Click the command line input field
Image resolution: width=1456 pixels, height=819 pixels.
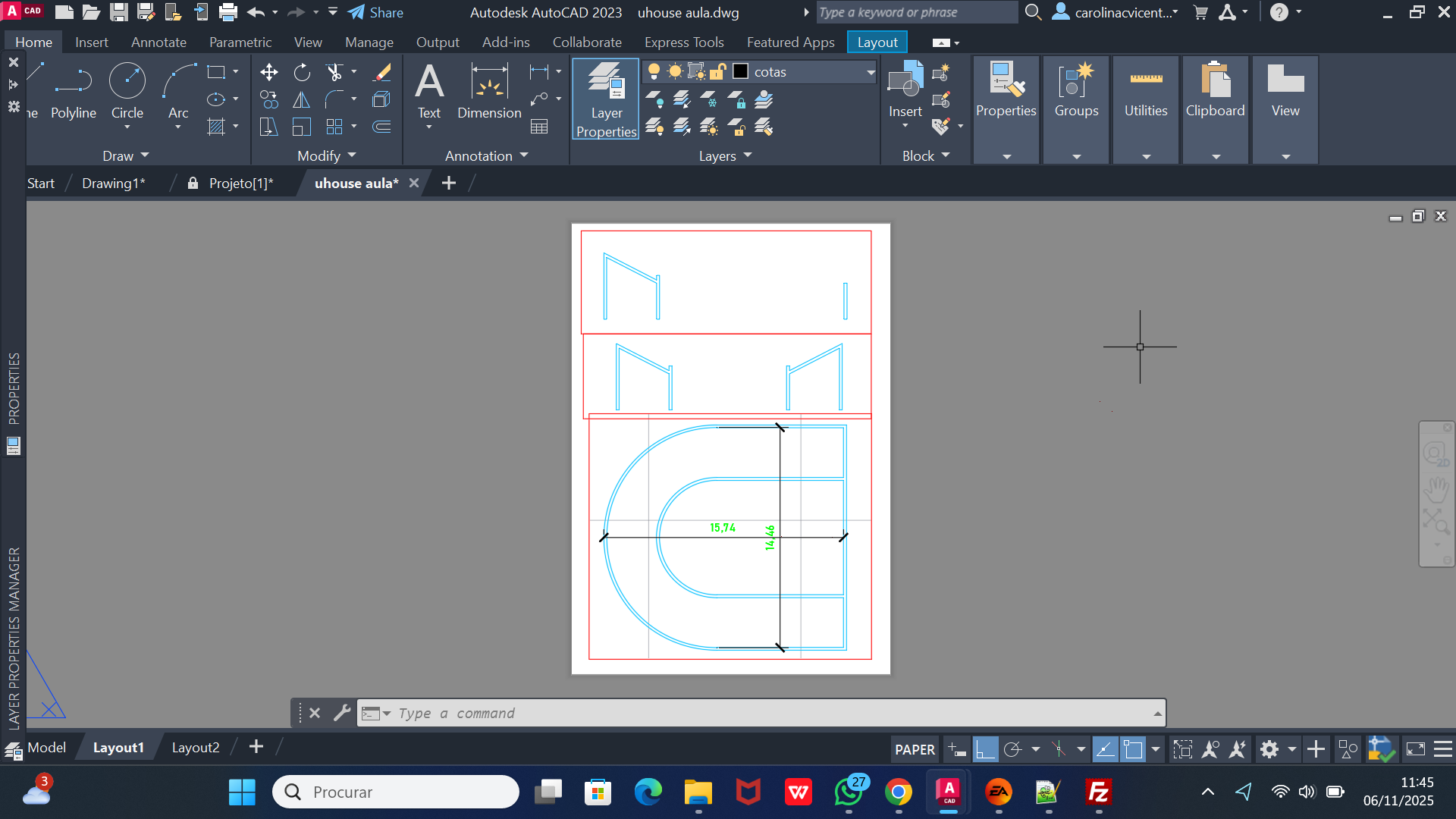click(x=758, y=714)
